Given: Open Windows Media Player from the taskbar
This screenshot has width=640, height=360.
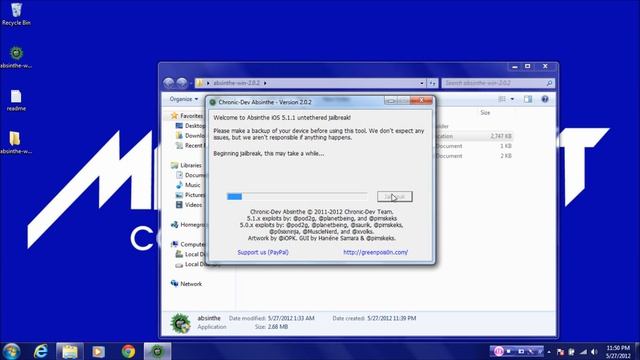Looking at the screenshot, I should [98, 351].
